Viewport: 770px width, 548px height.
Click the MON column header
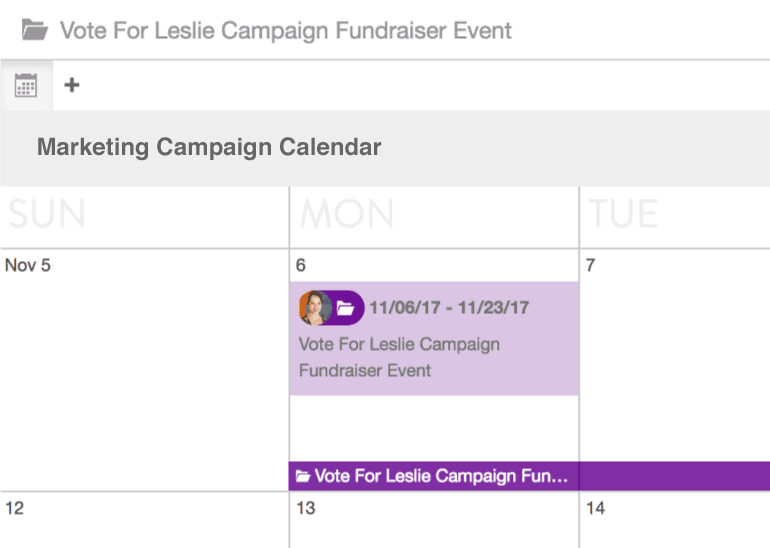tap(347, 215)
